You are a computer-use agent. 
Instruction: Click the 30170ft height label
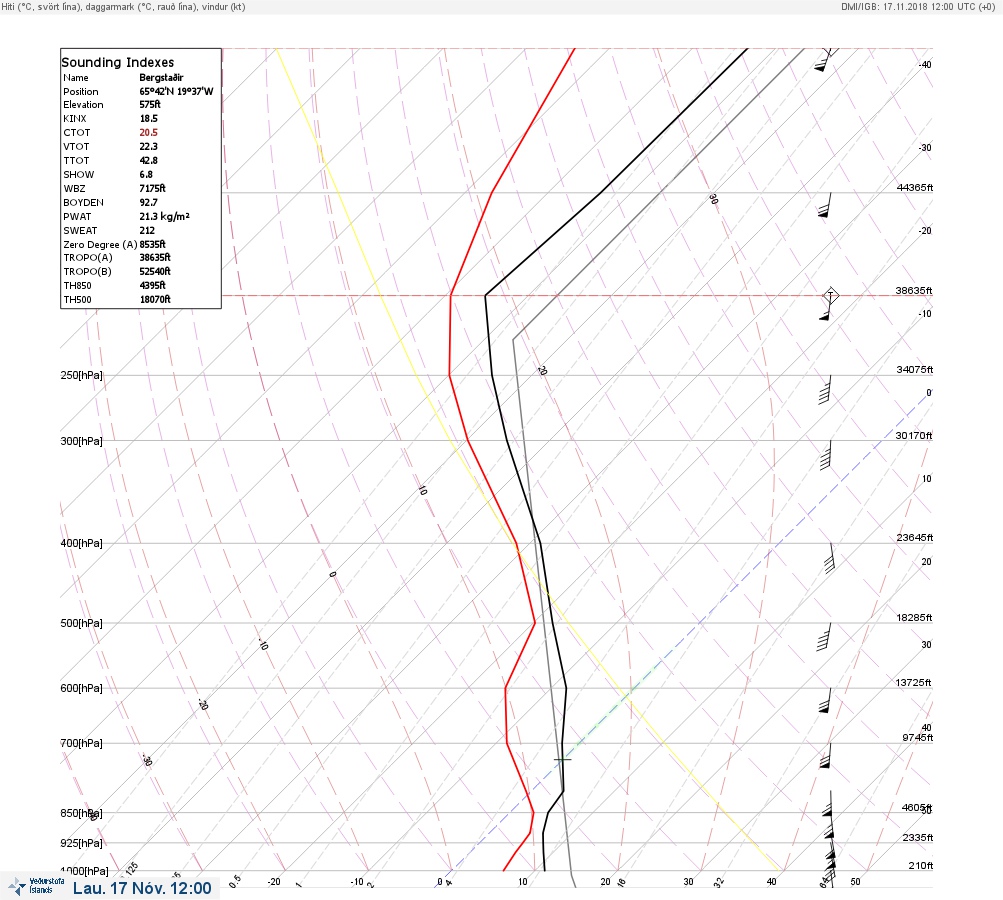click(913, 436)
